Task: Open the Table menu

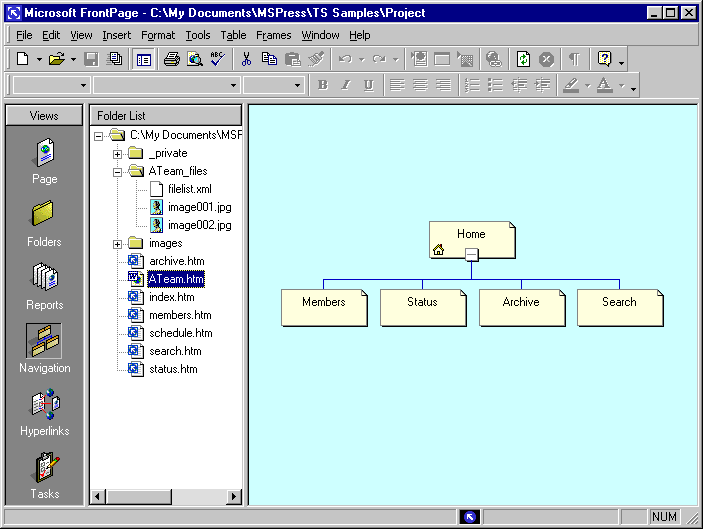Action: pos(233,35)
